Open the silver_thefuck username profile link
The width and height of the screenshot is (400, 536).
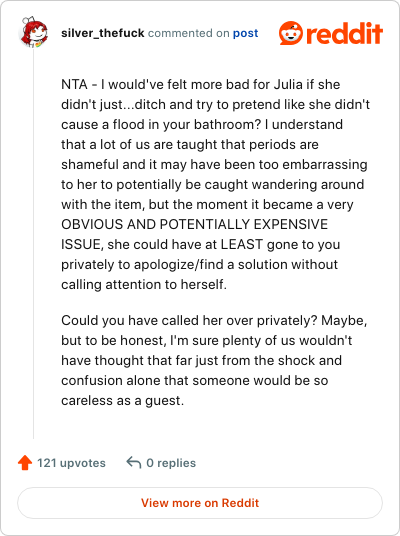tap(103, 33)
